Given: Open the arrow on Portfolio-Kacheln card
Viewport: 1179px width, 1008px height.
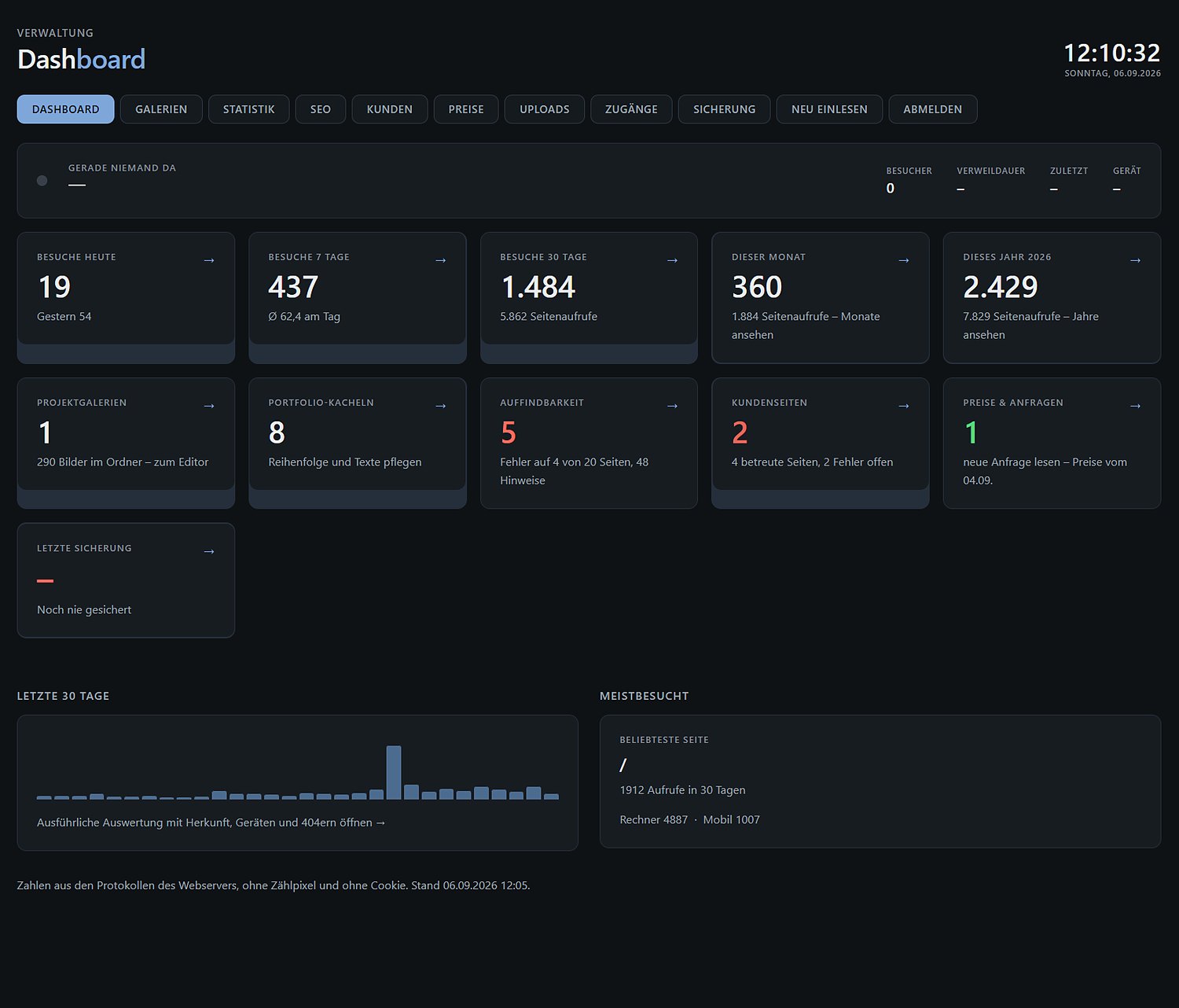Looking at the screenshot, I should [x=440, y=406].
